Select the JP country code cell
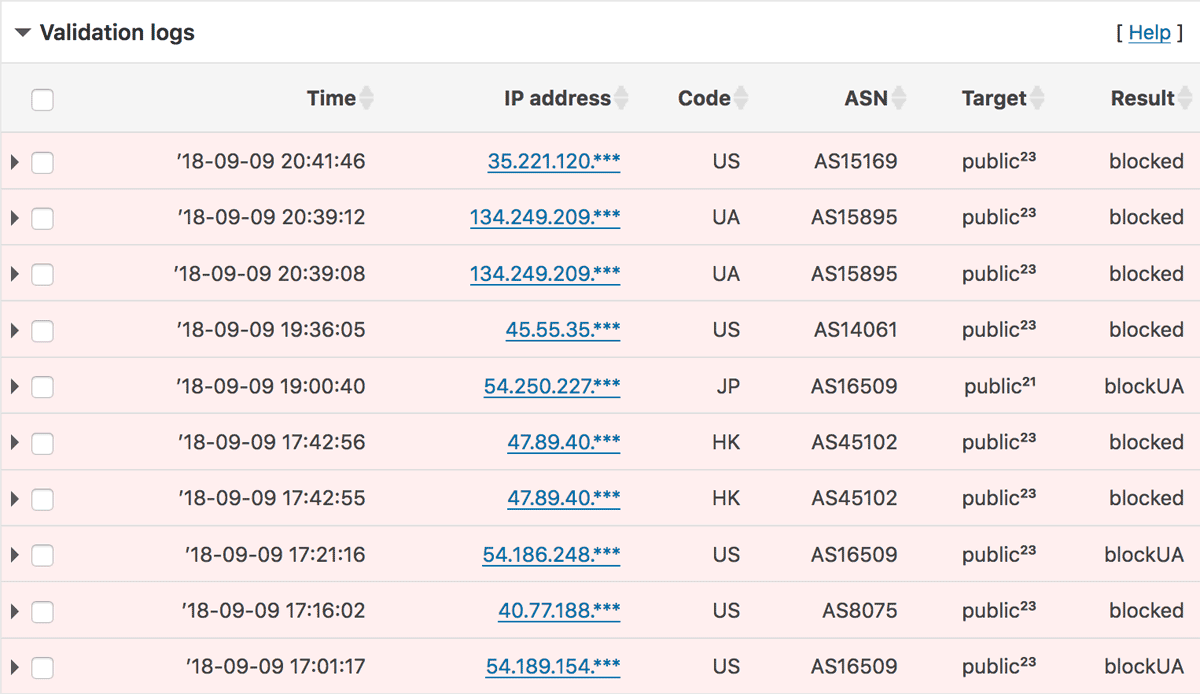The width and height of the screenshot is (1200, 694). [x=728, y=386]
